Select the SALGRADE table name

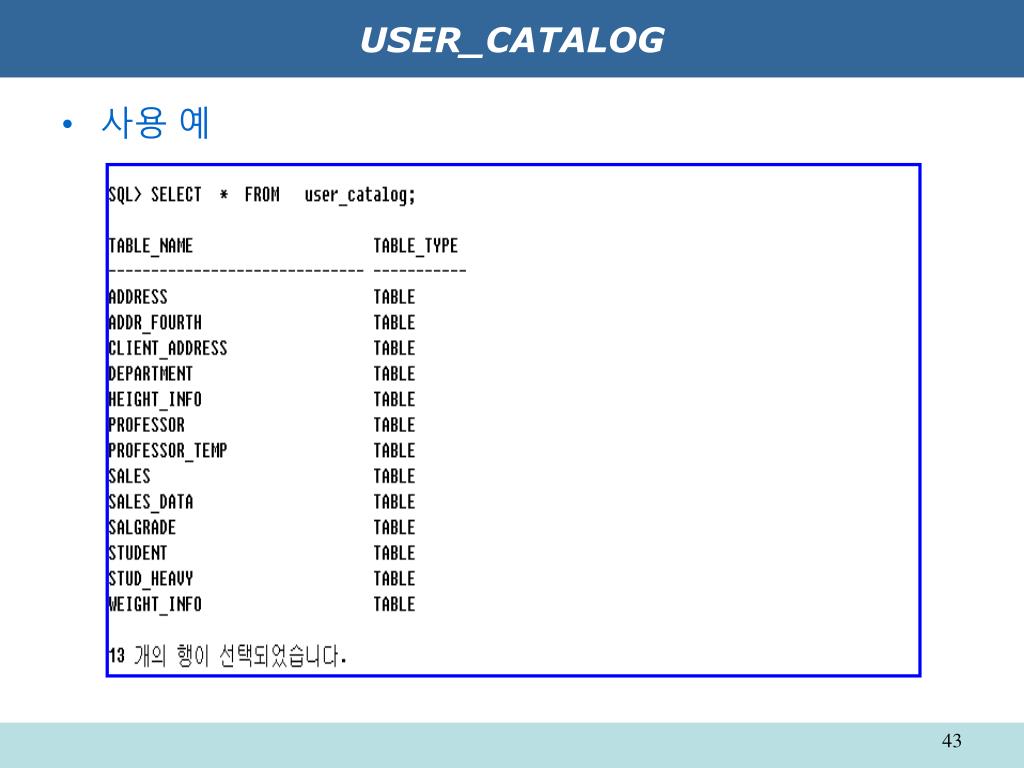(142, 527)
